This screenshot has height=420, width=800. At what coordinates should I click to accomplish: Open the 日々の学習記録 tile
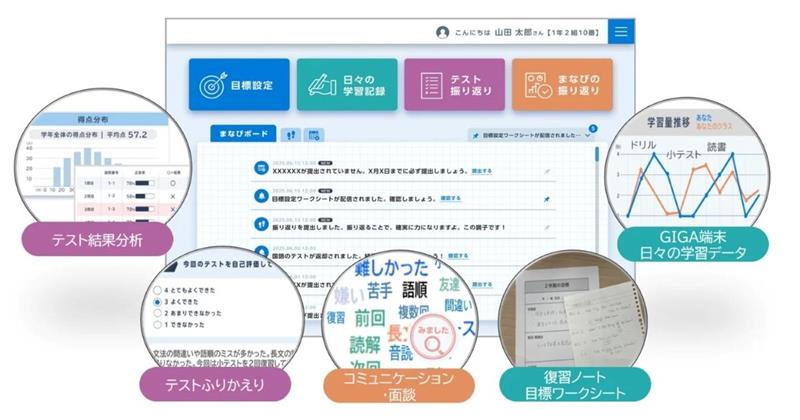pos(346,84)
